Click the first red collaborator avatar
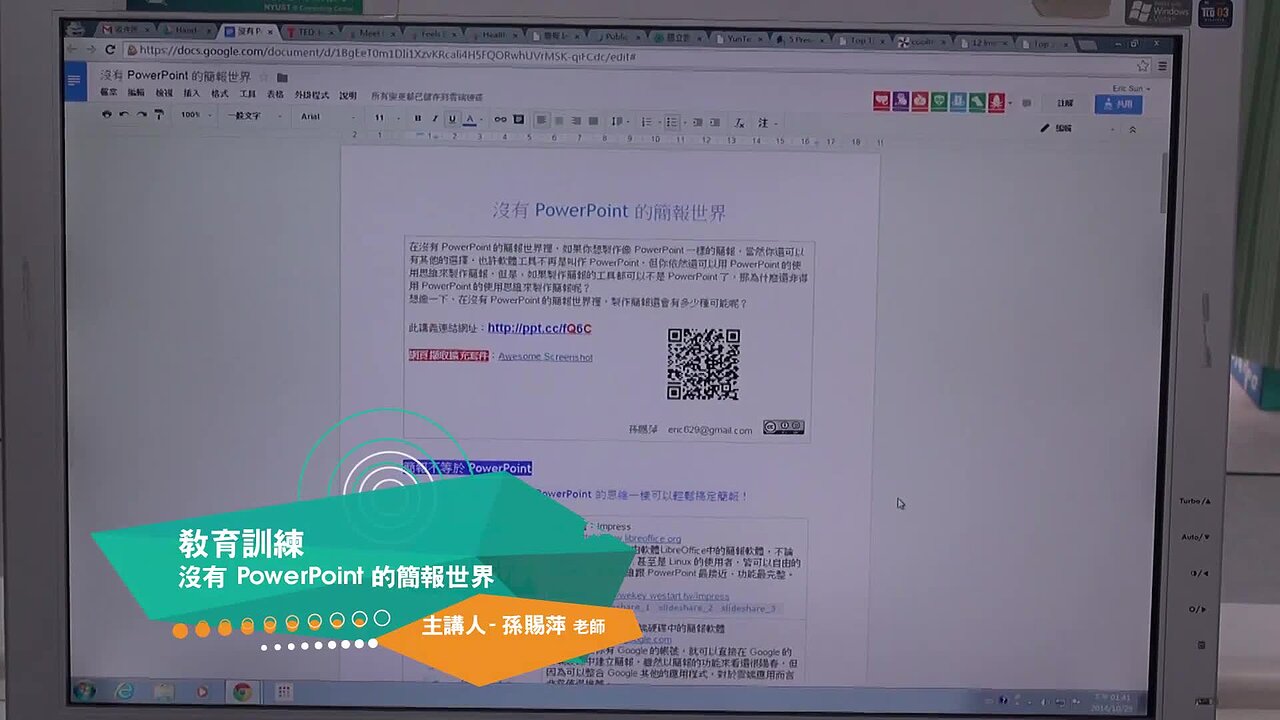 pos(882,101)
